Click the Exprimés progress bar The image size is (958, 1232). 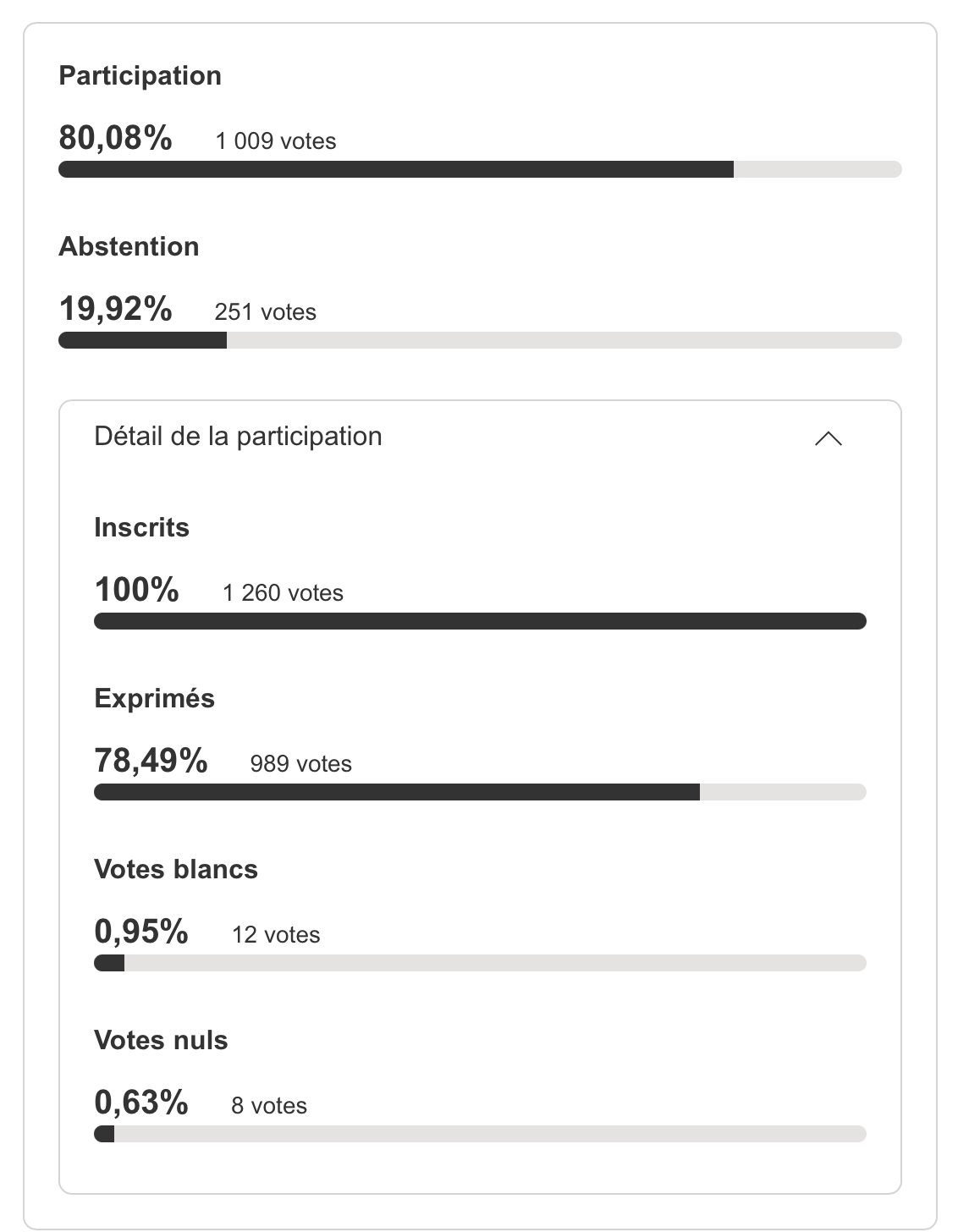point(480,792)
